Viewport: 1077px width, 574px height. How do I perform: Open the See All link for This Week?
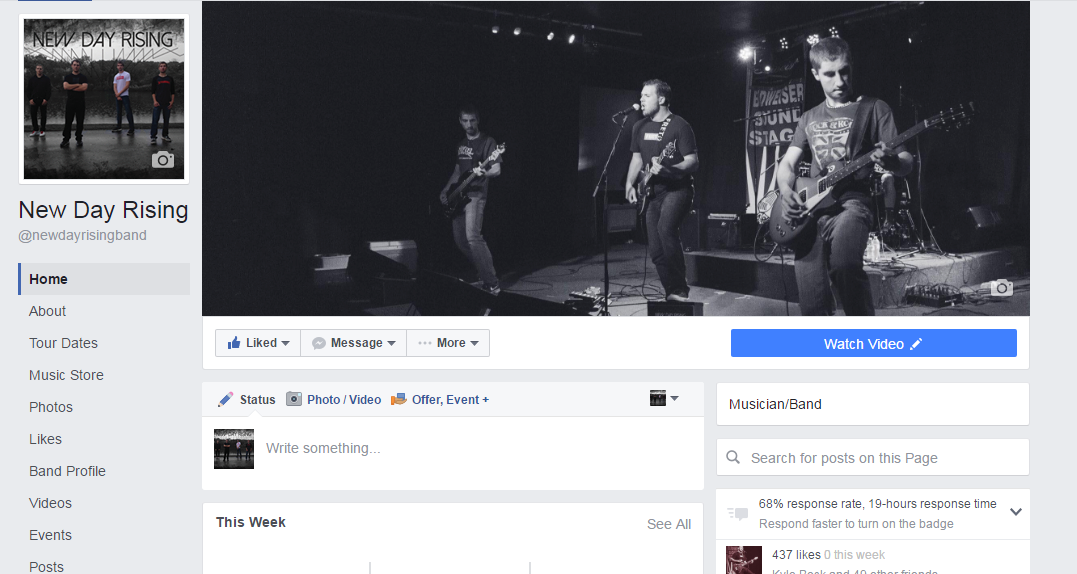pyautogui.click(x=668, y=524)
